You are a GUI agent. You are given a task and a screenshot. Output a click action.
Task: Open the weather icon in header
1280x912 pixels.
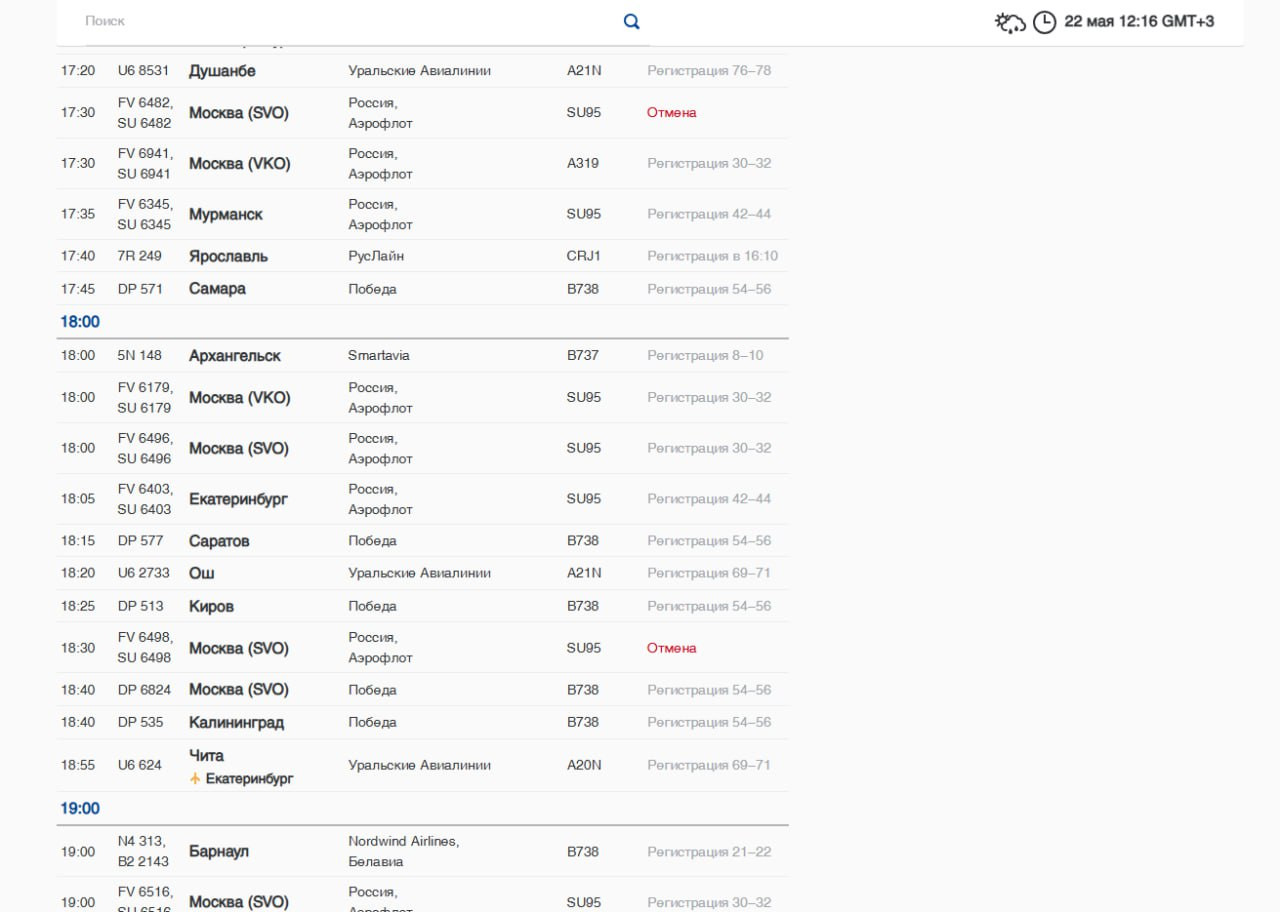coord(1010,22)
